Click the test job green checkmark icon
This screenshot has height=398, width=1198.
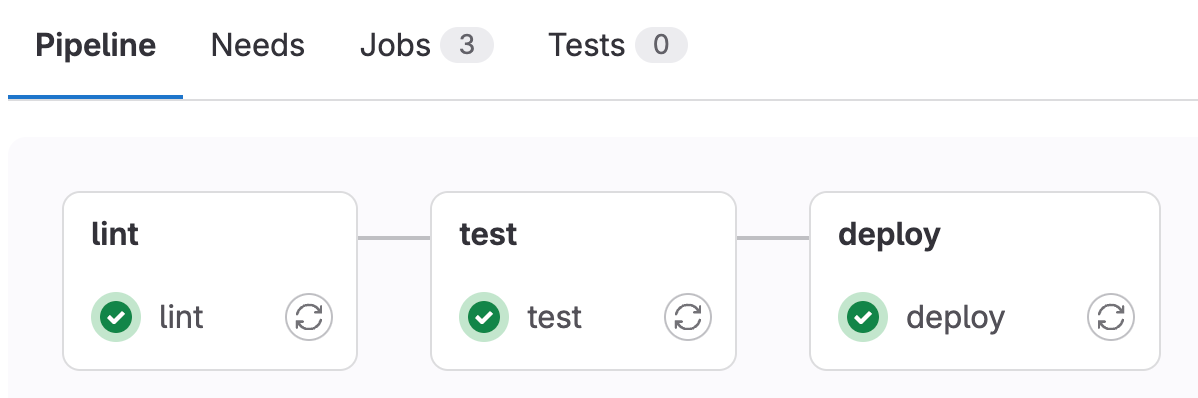[x=484, y=317]
